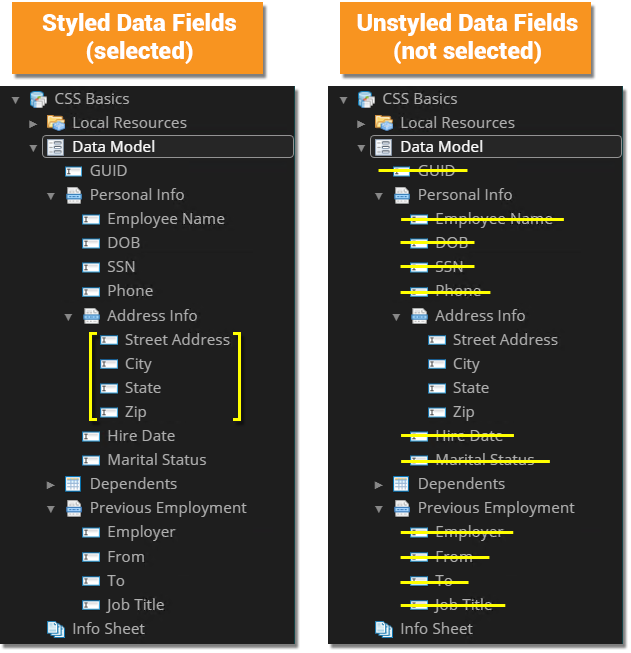631x653 pixels.
Task: Expand Dependents in the right tree
Action: click(x=379, y=485)
